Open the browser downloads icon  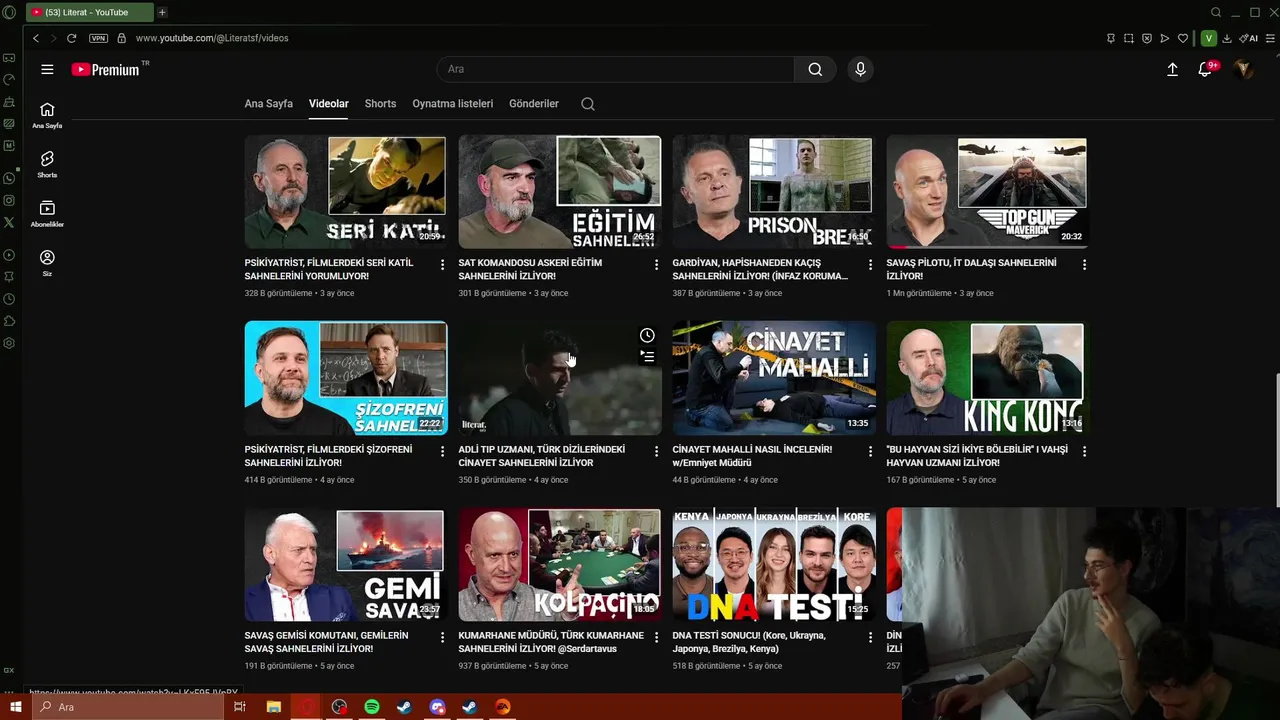point(1227,38)
